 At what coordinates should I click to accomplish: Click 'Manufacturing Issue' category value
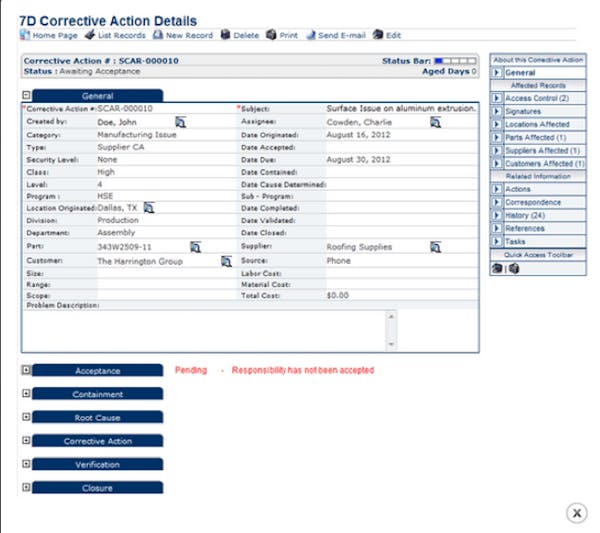tap(137, 135)
